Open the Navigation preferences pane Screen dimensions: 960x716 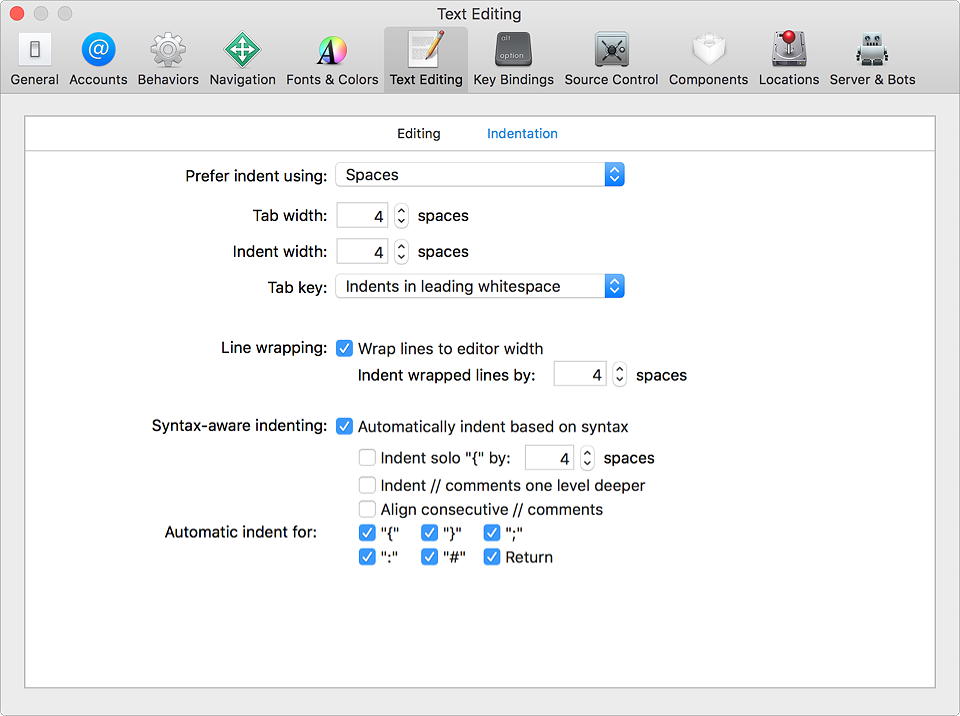(242, 59)
